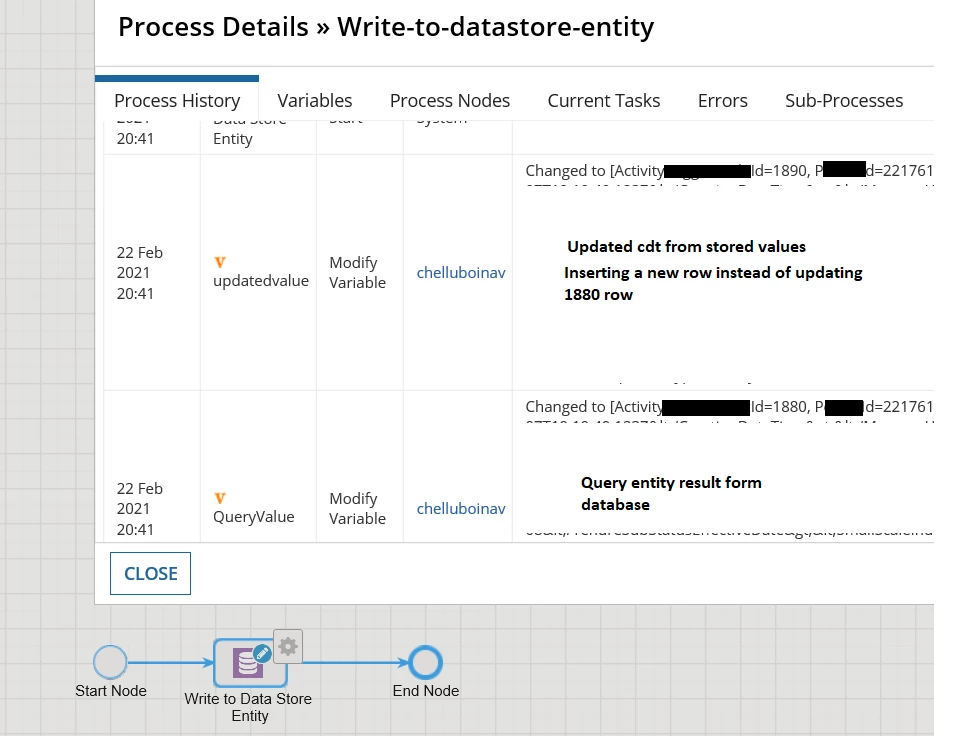Screen dimensions: 953x740
Task: Open the gear settings icon on node
Action: click(288, 646)
